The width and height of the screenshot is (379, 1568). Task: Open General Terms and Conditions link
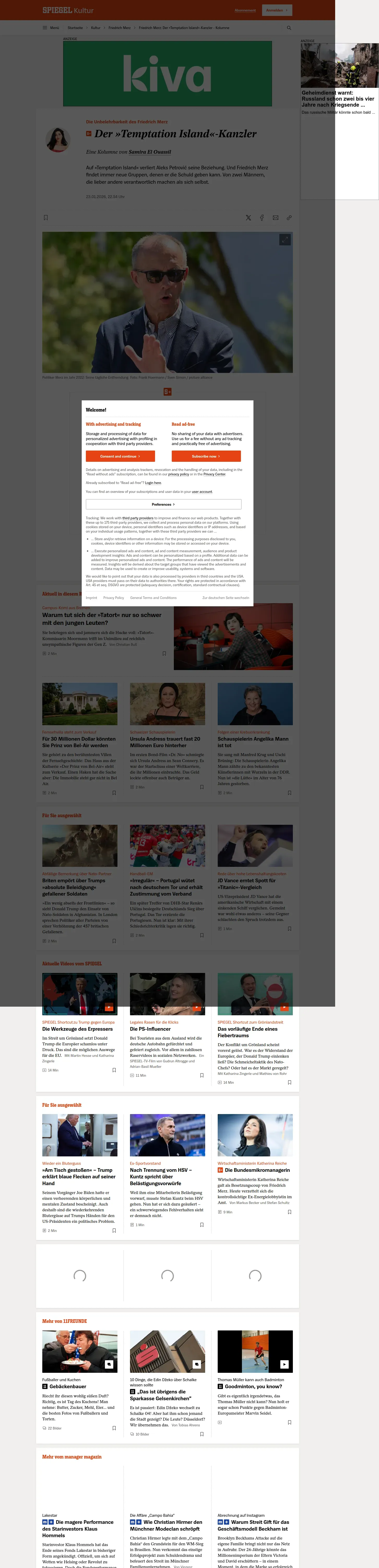pyautogui.click(x=153, y=598)
